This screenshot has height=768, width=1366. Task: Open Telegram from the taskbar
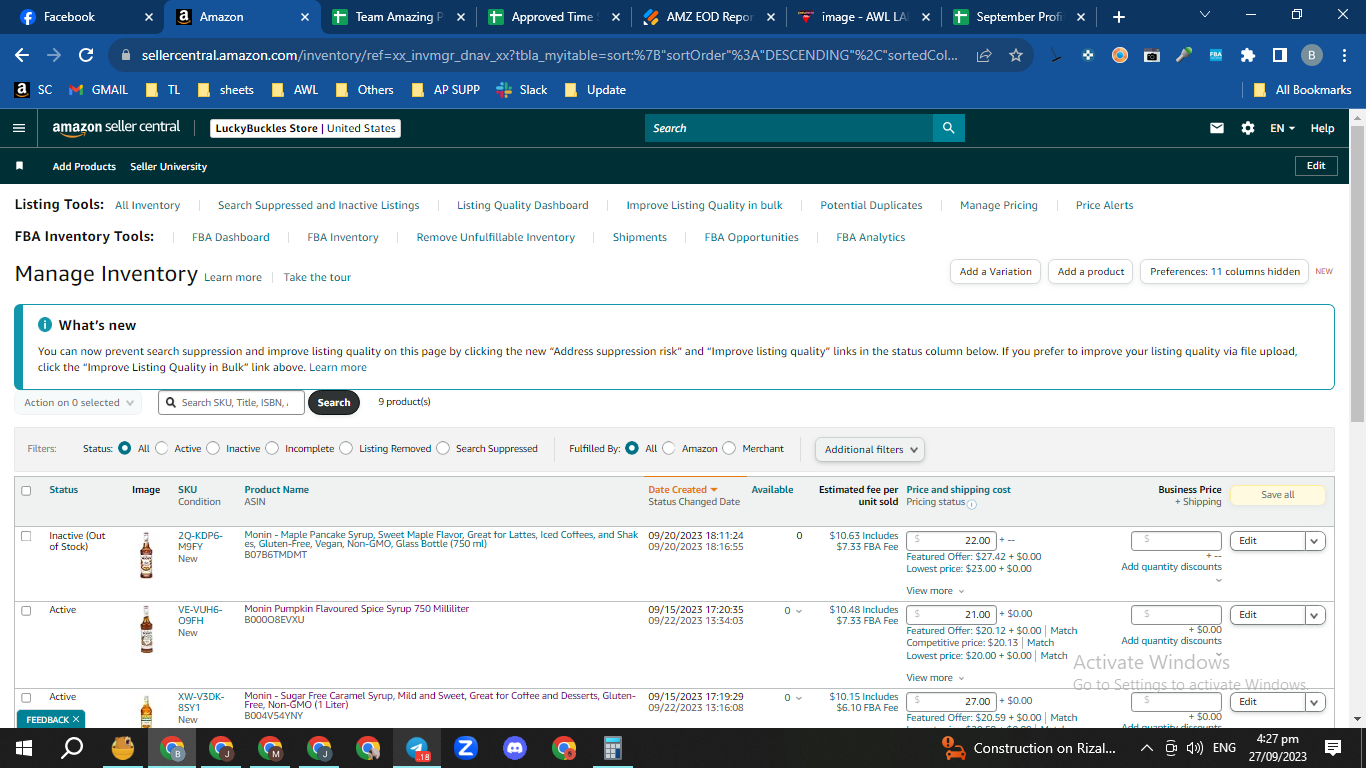coord(417,748)
